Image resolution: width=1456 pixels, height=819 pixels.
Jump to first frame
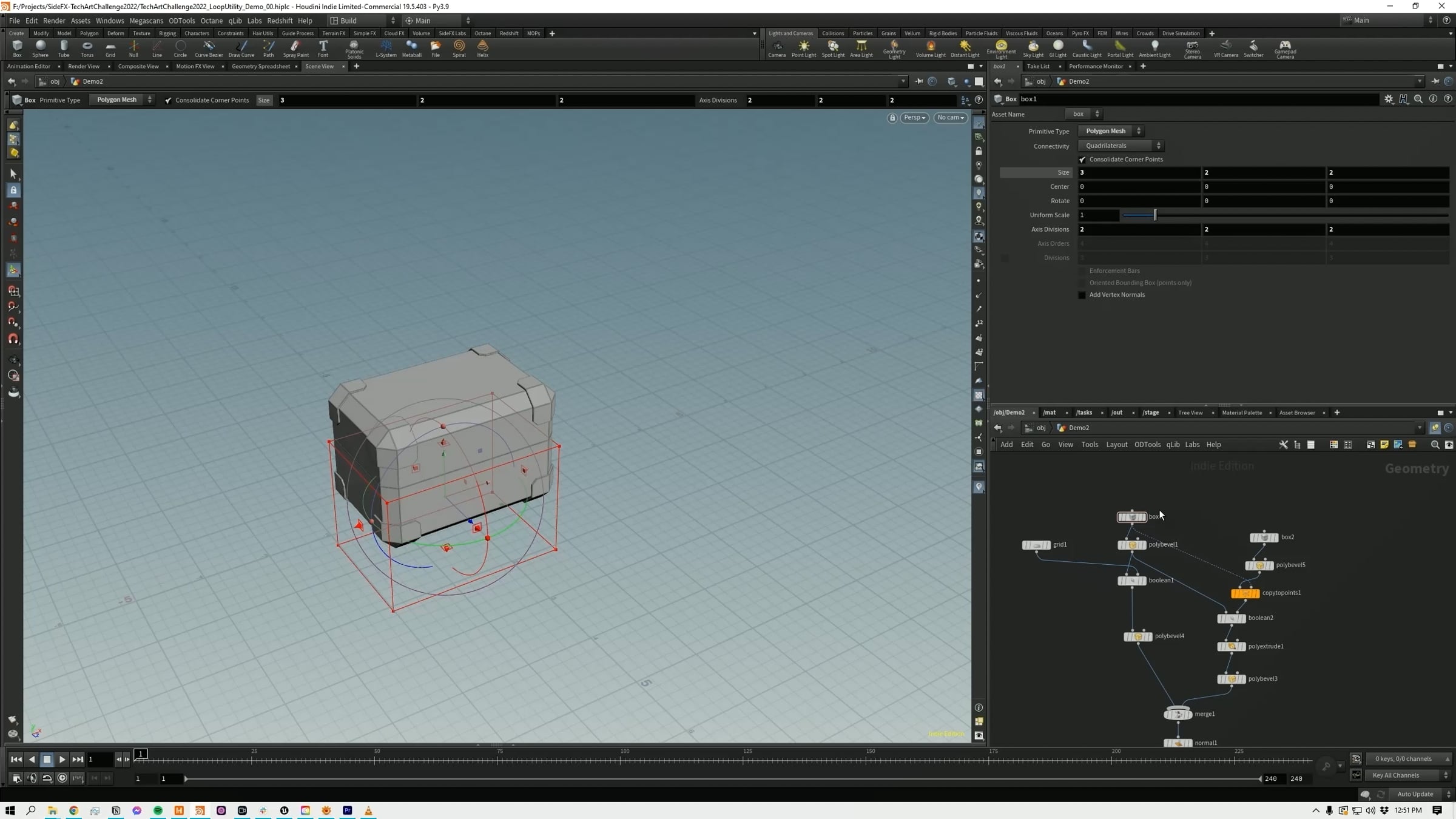16,760
